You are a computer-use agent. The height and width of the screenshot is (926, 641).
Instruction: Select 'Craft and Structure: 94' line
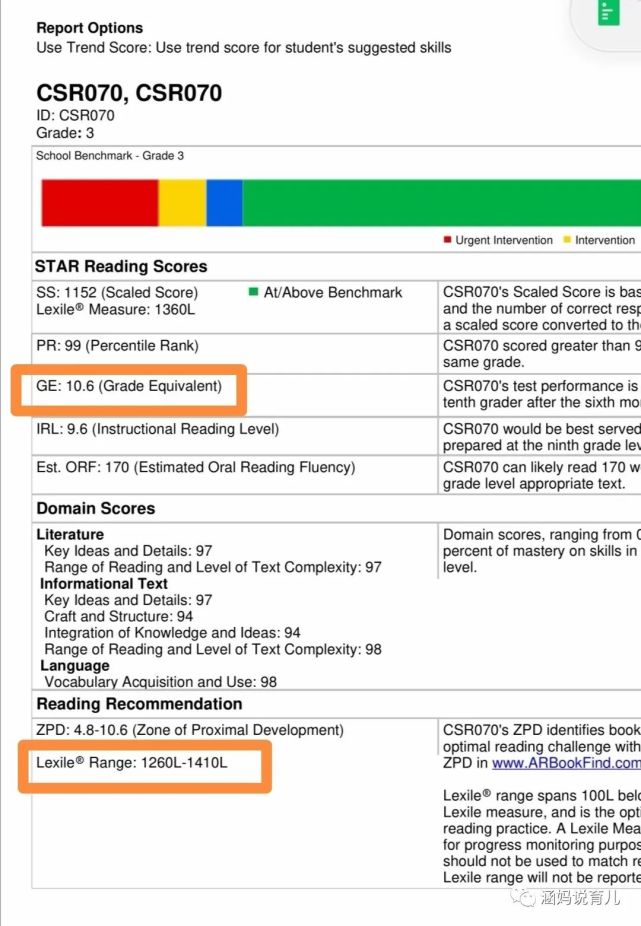(x=119, y=617)
